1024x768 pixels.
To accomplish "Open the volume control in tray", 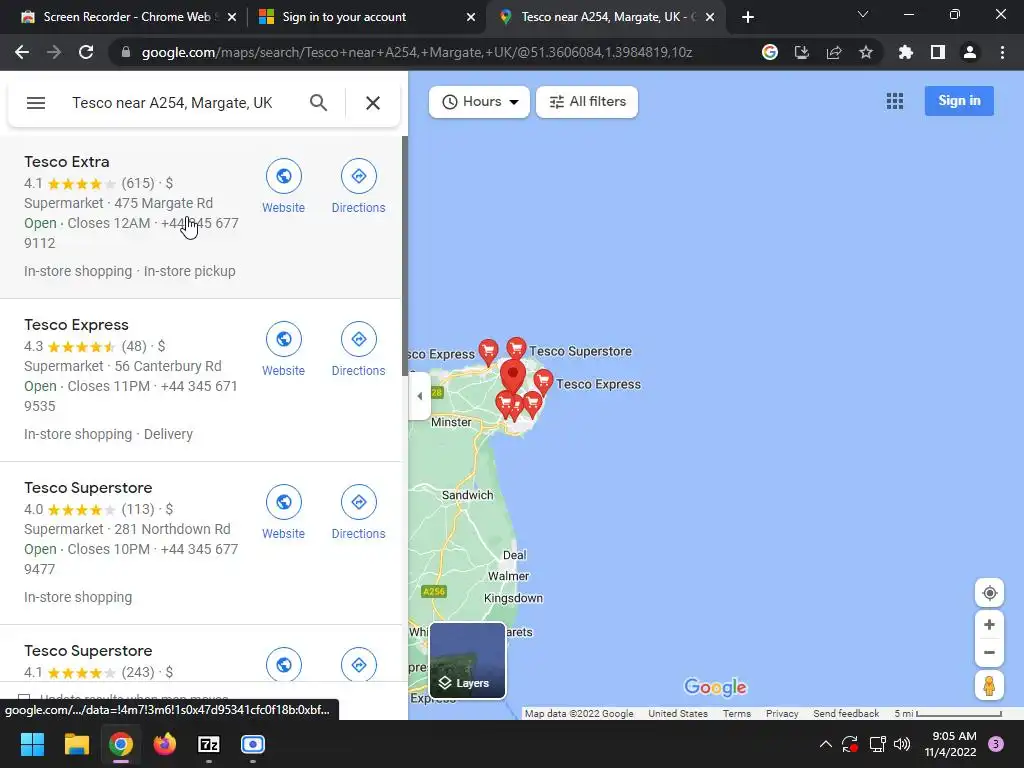I will (x=902, y=744).
